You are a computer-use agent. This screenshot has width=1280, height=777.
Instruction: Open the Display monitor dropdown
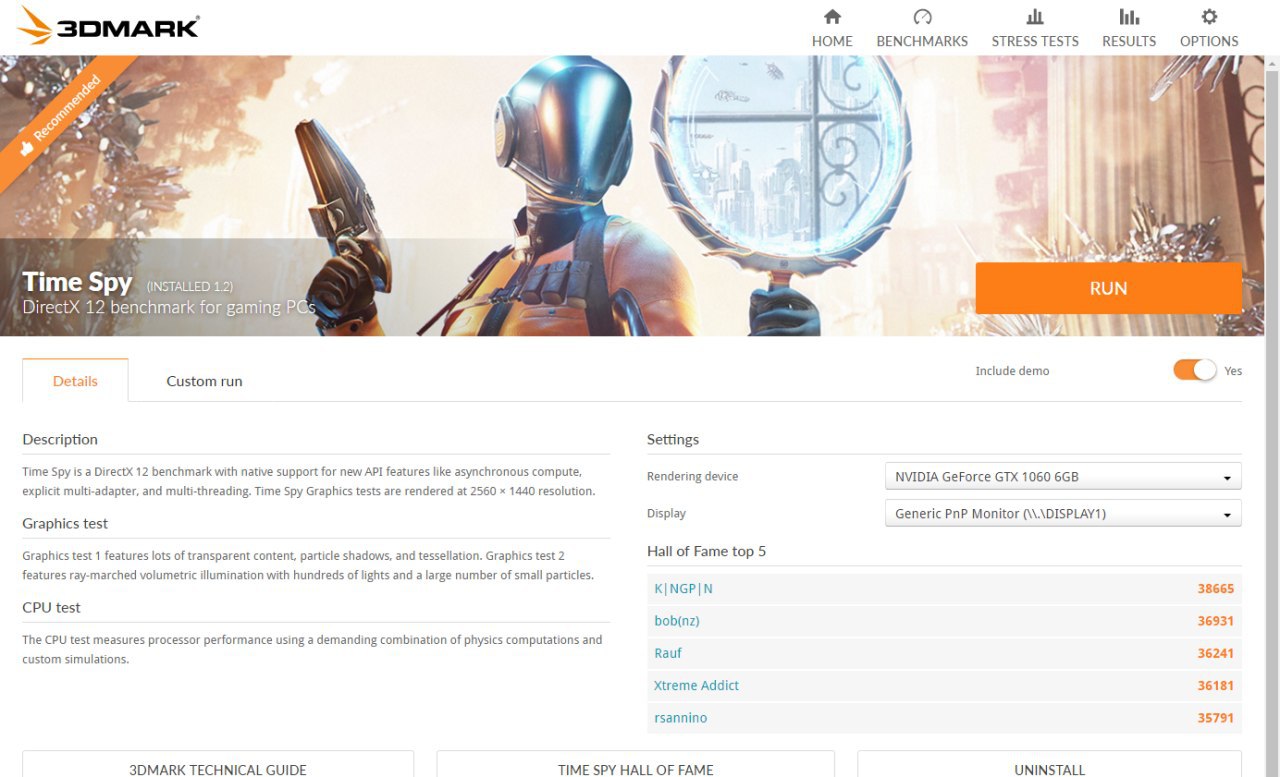click(1063, 513)
